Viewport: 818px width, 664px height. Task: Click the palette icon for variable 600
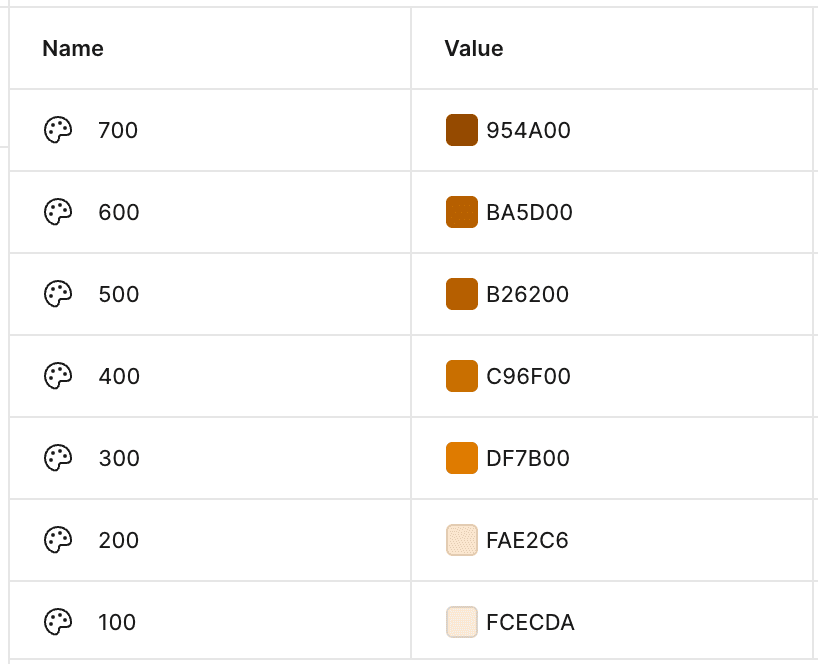pyautogui.click(x=58, y=212)
